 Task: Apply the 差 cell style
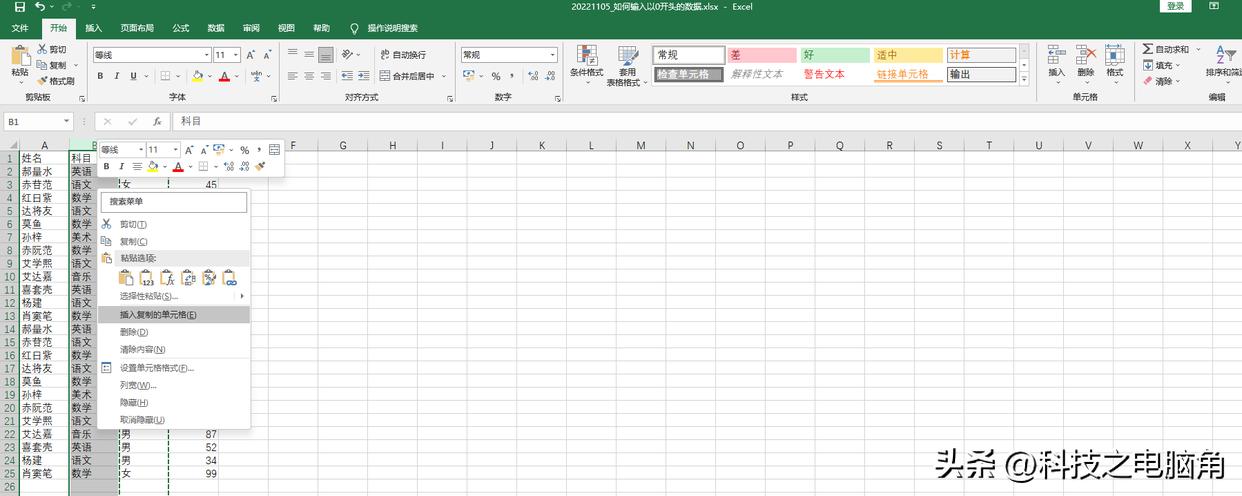pyautogui.click(x=762, y=55)
